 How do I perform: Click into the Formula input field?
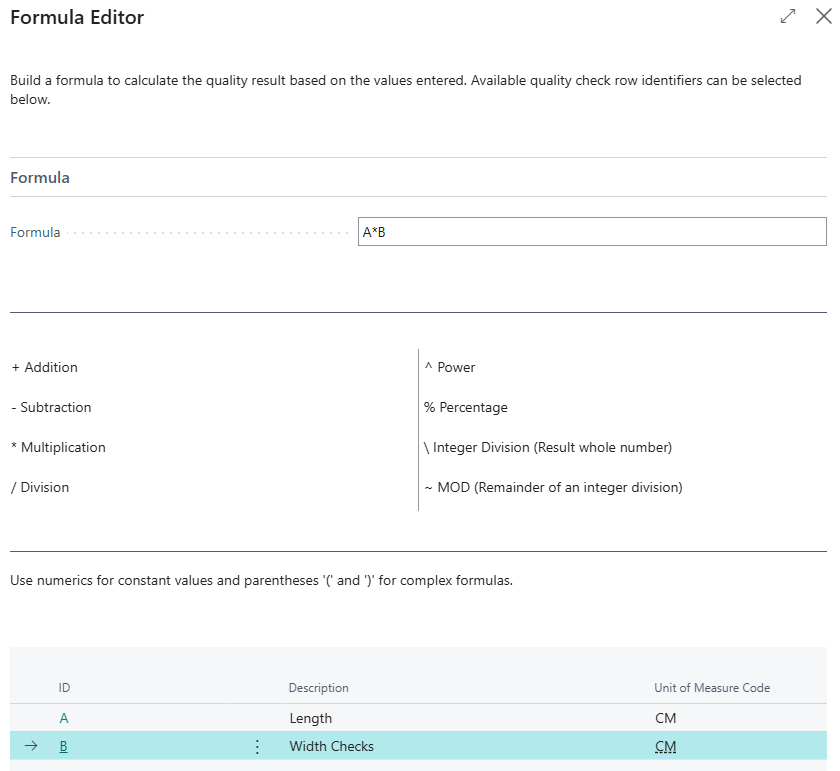pos(591,232)
